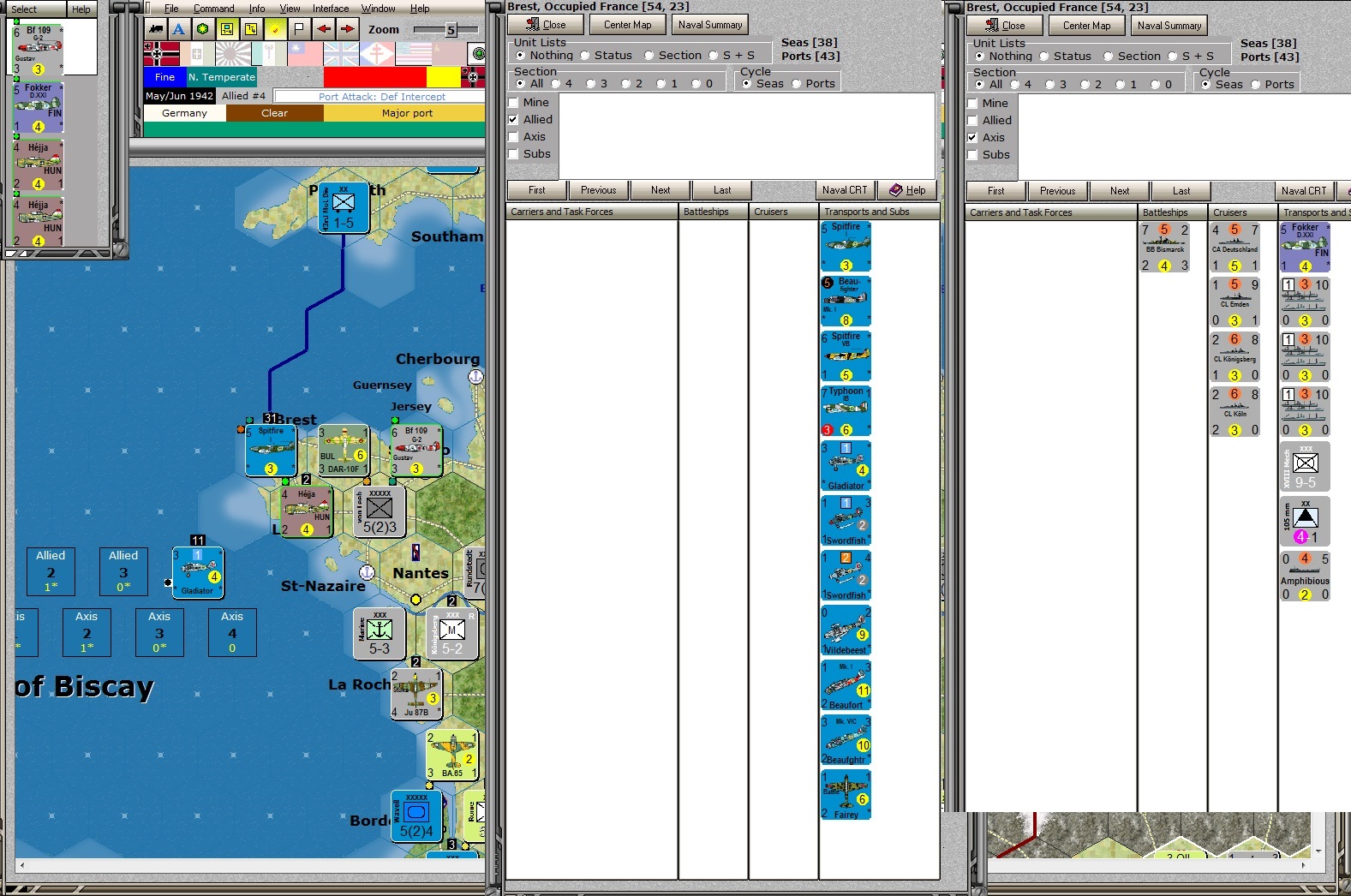Select the German flag in the flag bar
1351x896 pixels.
click(162, 54)
